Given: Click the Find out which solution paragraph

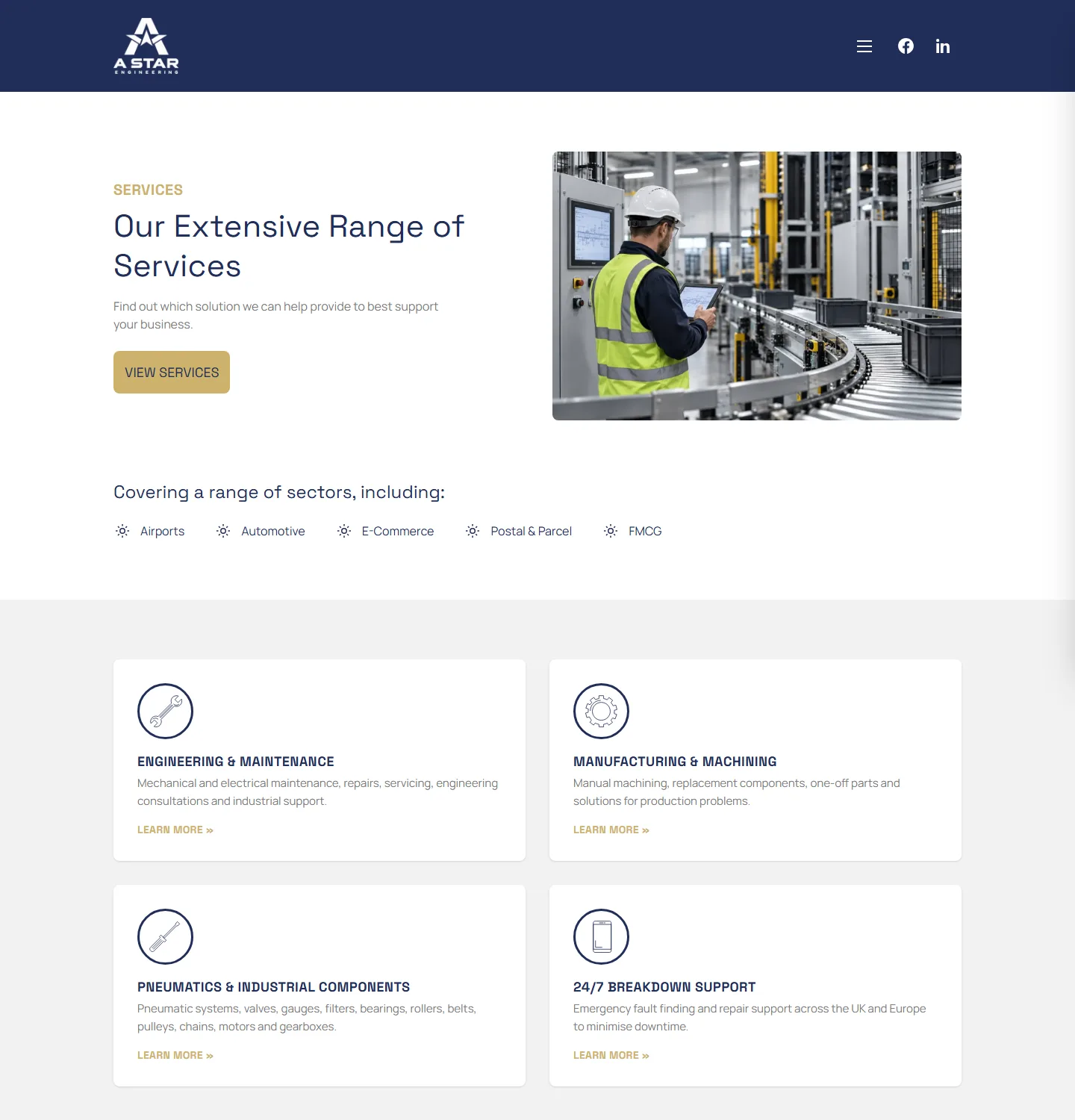Looking at the screenshot, I should [275, 315].
